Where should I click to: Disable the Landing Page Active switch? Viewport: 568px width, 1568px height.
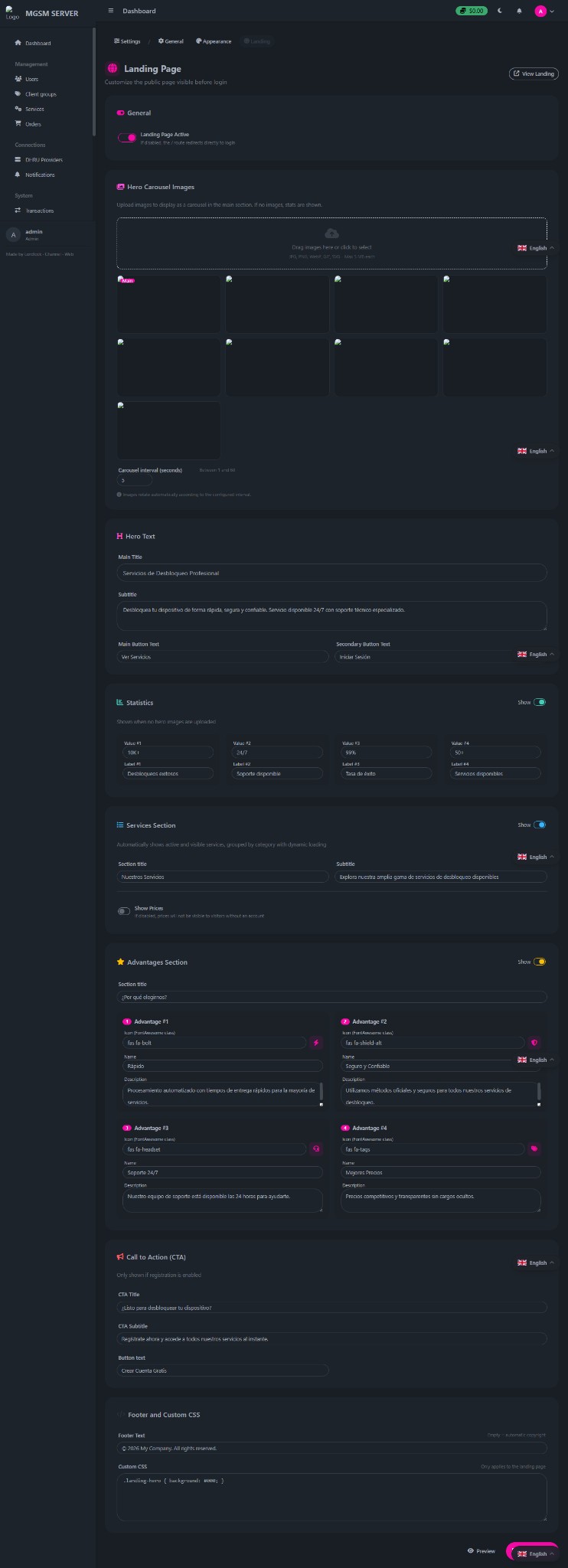tap(127, 138)
